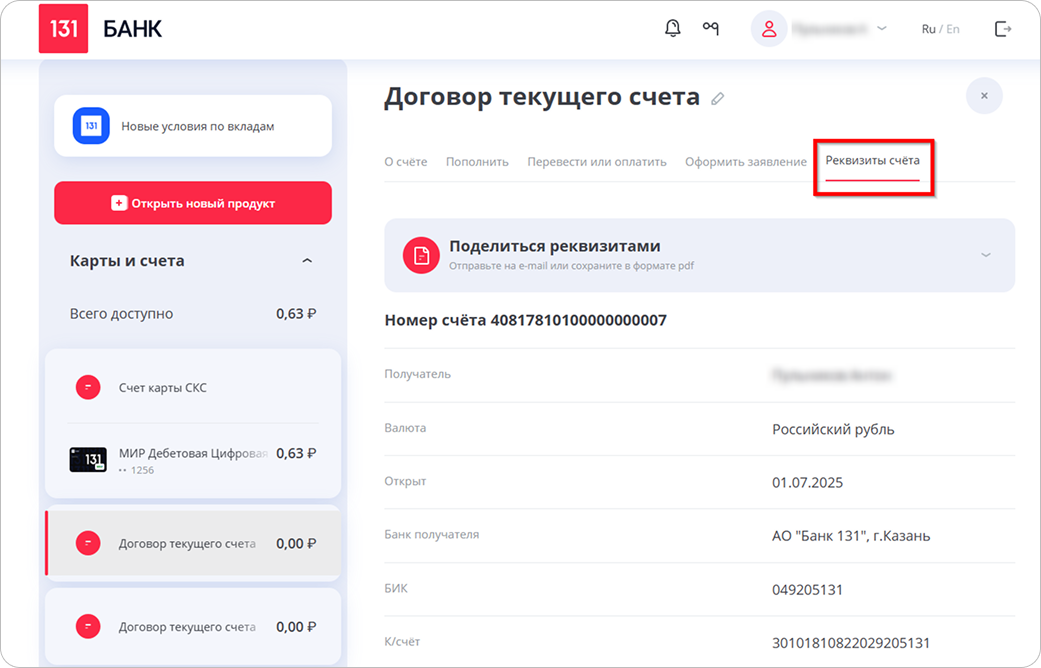Click the blue 131 icon in deposits banner
1041x668 pixels.
91,126
